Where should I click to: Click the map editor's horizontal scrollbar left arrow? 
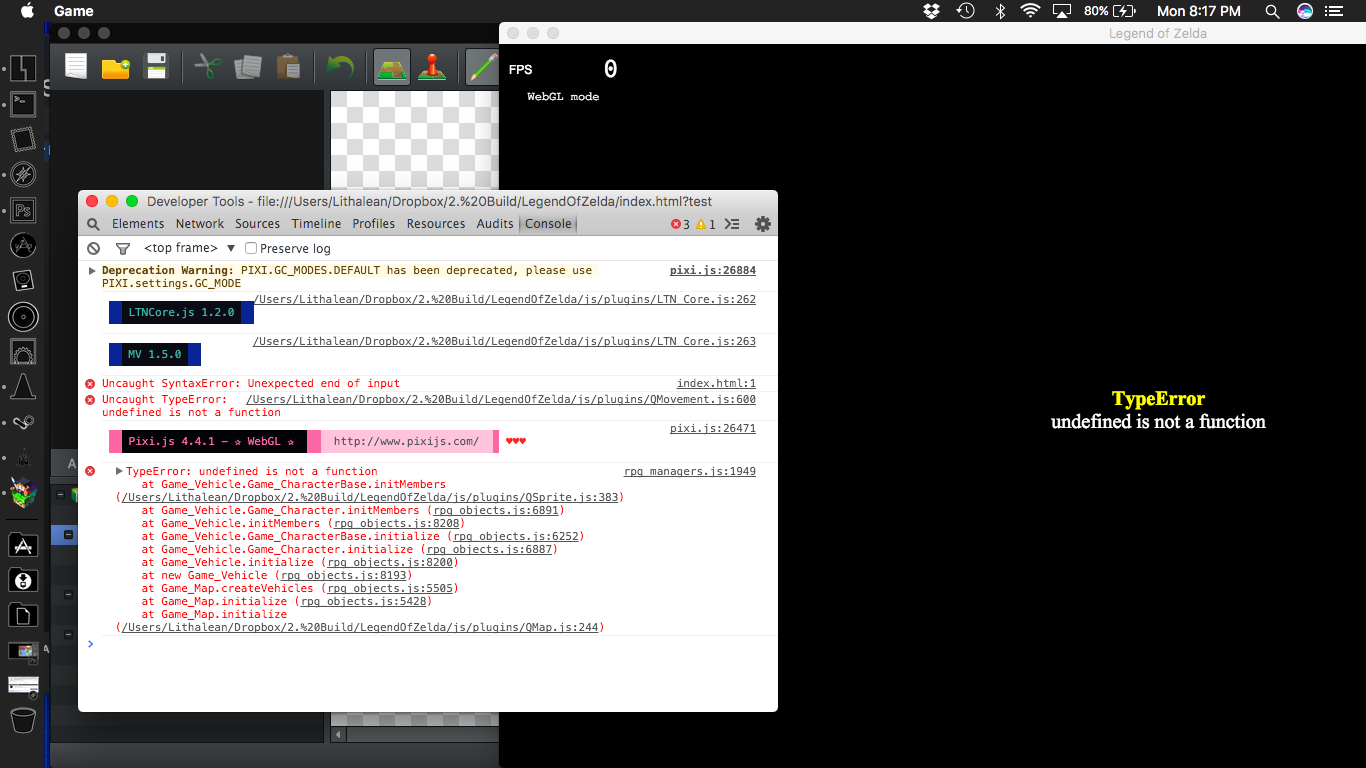pyautogui.click(x=339, y=735)
